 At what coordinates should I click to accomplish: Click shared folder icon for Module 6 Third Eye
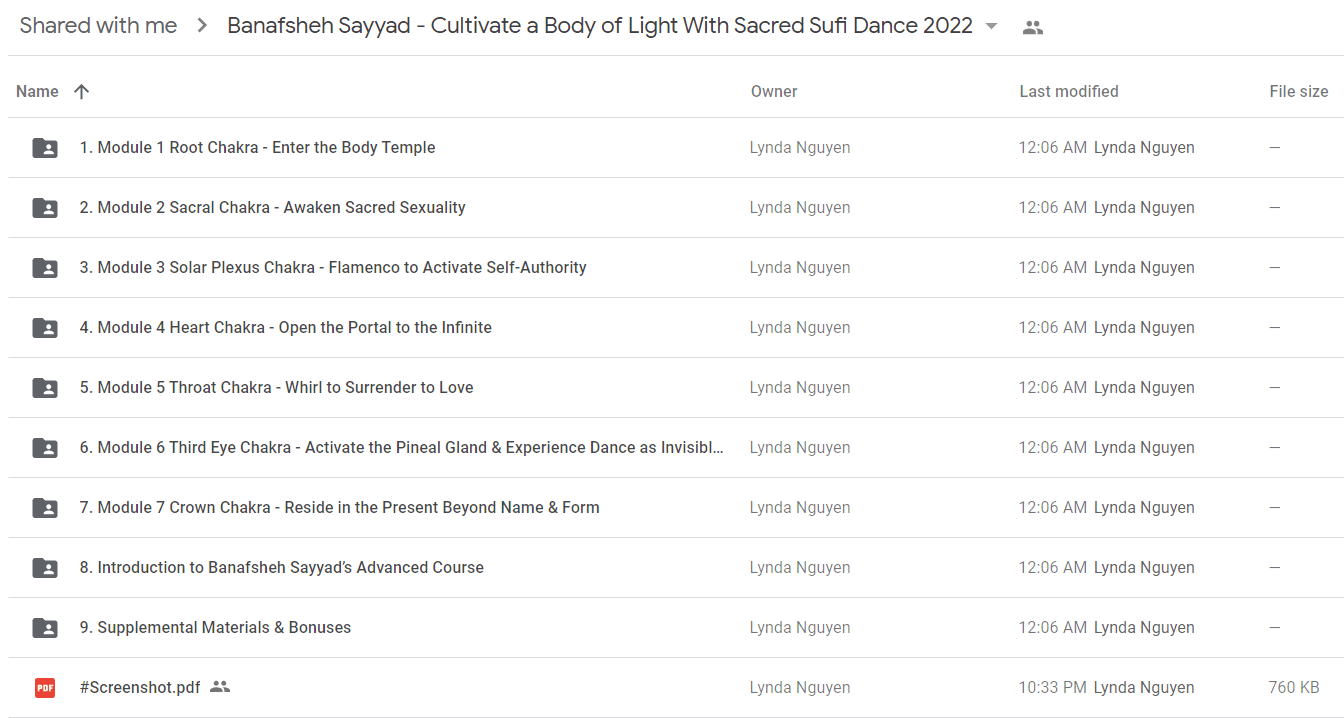[x=45, y=448]
